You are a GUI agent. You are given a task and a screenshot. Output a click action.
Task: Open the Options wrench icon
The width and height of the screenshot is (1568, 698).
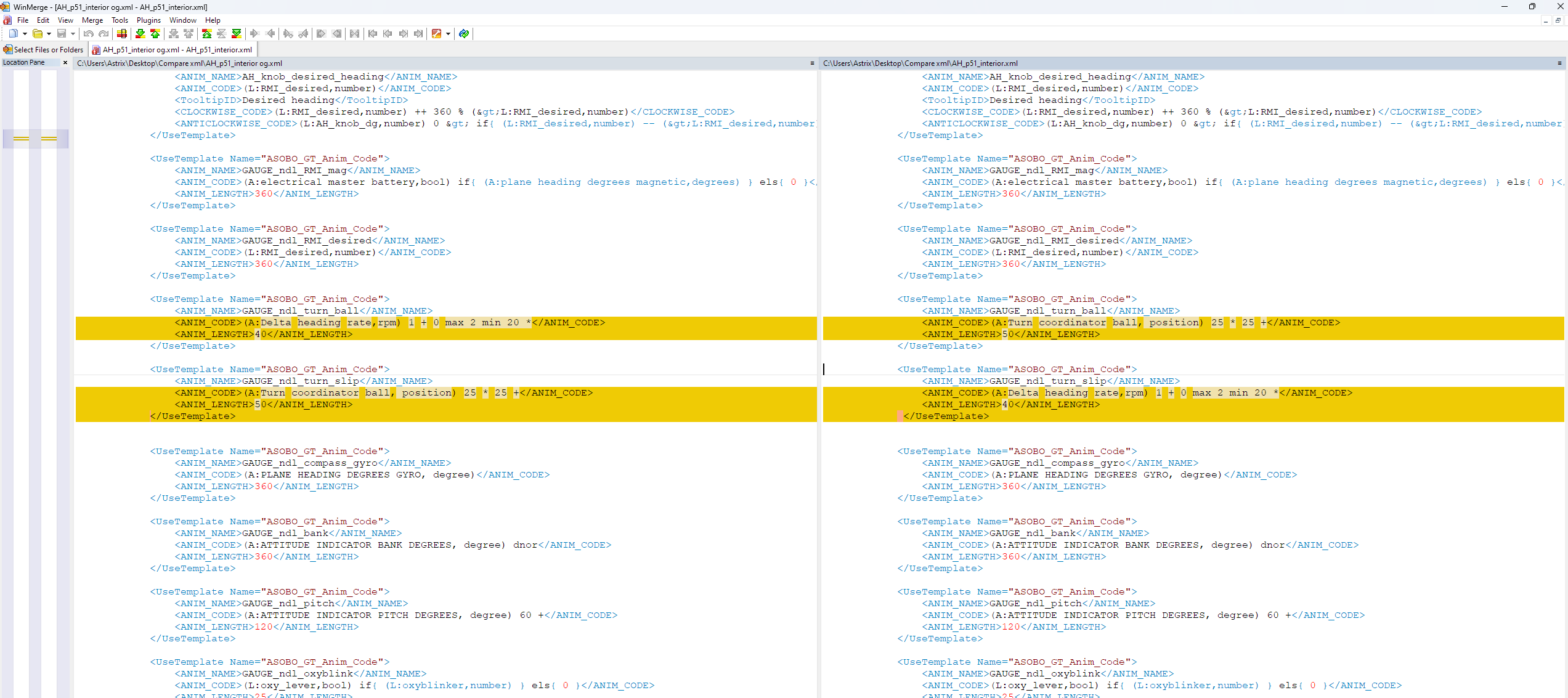(x=436, y=34)
